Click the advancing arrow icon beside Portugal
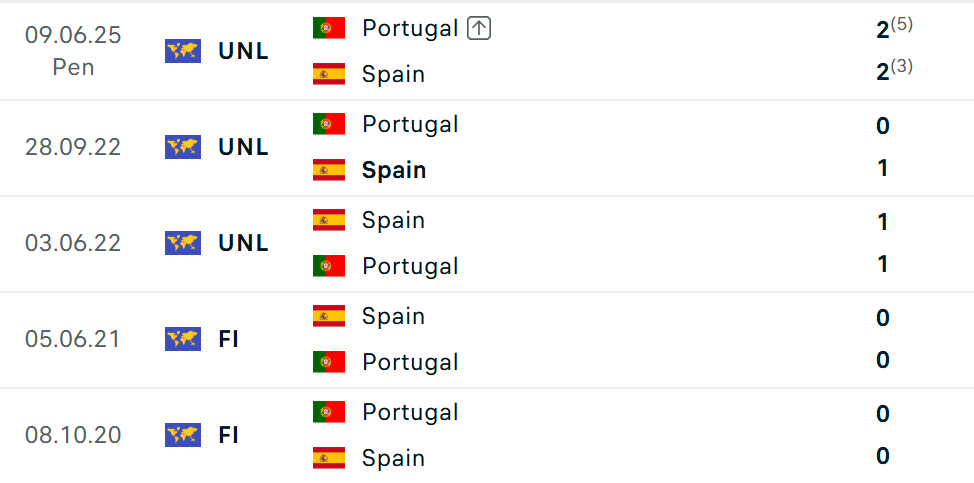974x483 pixels. [479, 29]
